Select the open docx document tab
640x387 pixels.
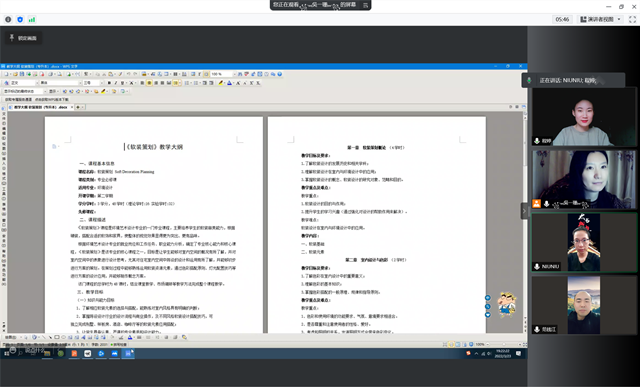(40, 107)
